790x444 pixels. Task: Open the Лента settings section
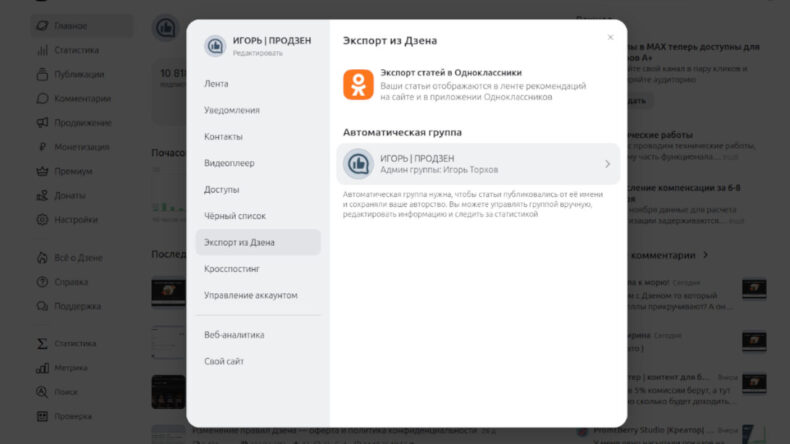216,84
